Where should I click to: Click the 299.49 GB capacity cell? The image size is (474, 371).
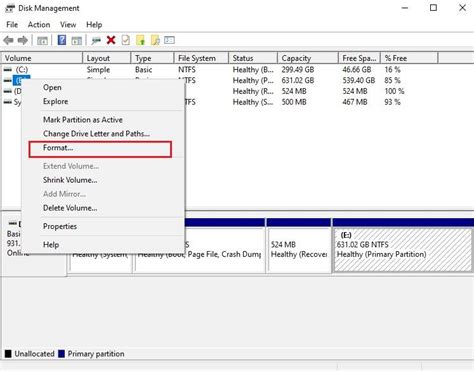(x=298, y=70)
